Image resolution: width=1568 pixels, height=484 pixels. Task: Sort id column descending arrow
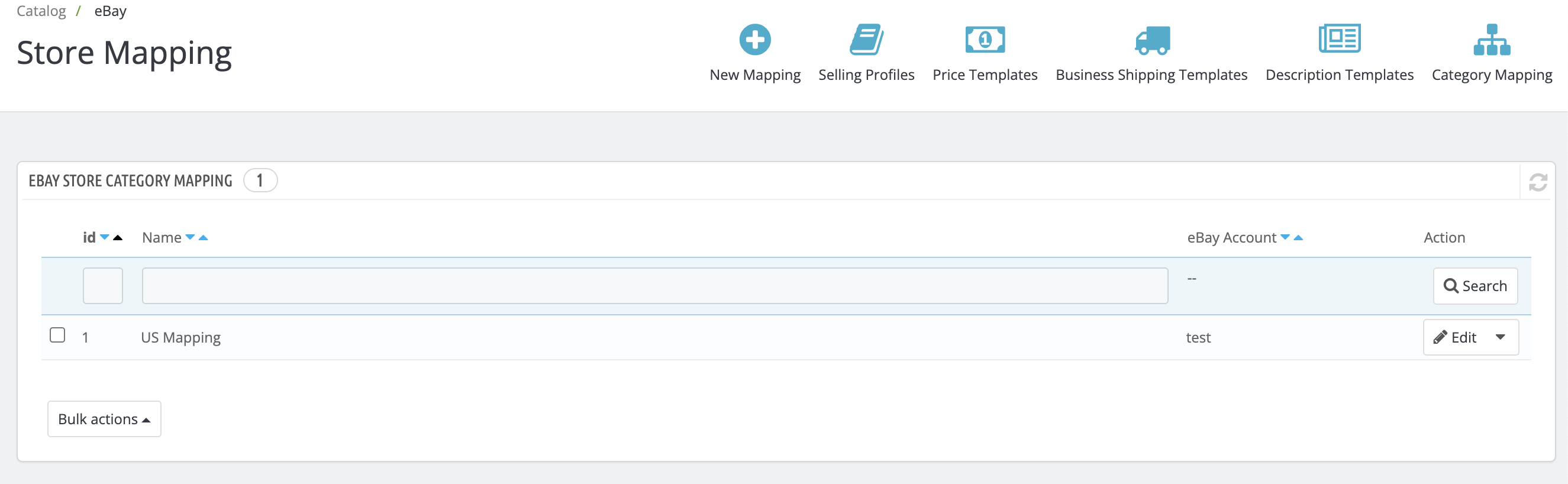point(105,237)
